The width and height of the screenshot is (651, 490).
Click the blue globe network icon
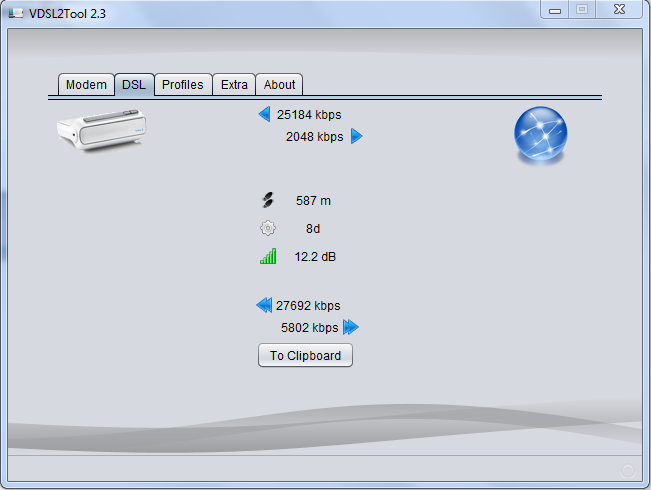tap(540, 136)
